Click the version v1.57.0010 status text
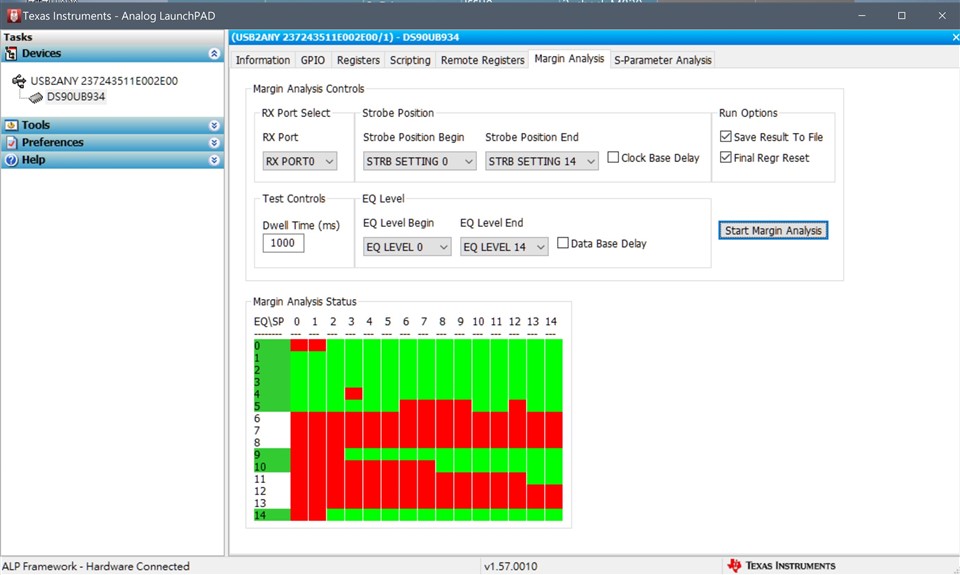This screenshot has height=575, width=960. coord(511,566)
